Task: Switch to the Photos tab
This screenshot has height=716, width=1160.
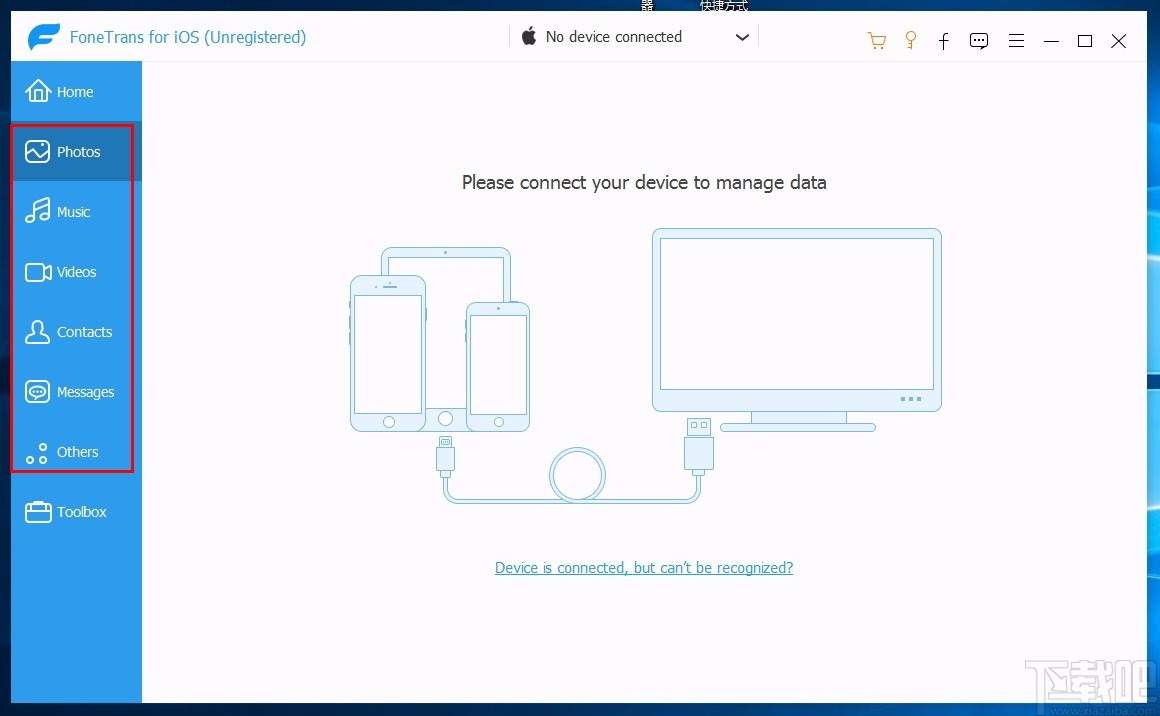Action: 78,151
